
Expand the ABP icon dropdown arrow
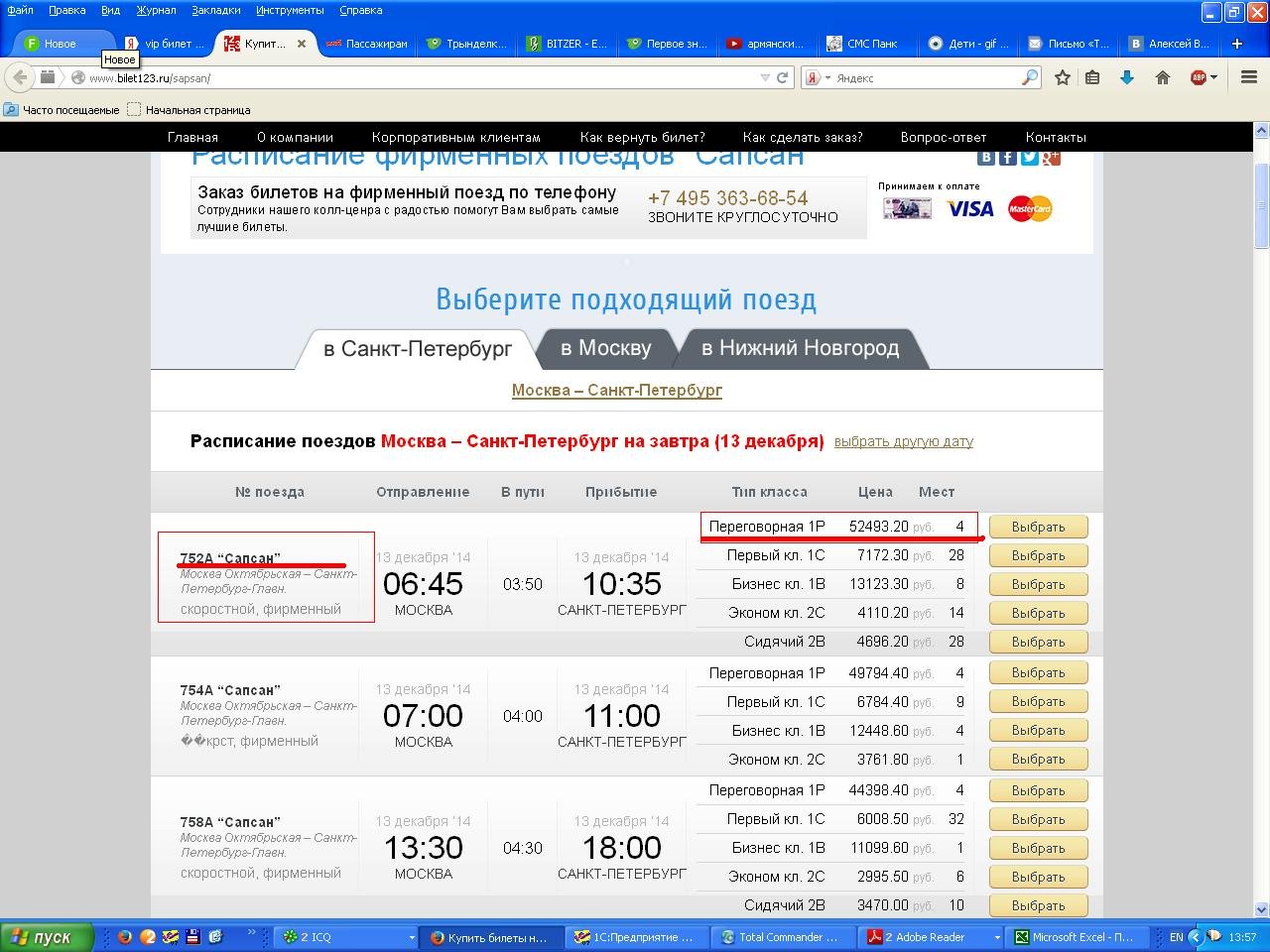[1213, 77]
